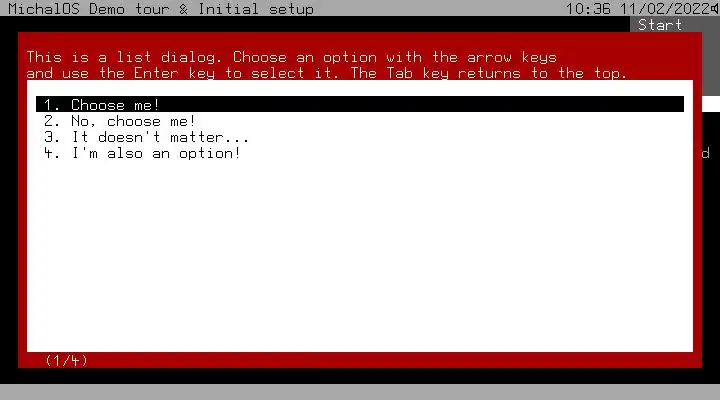Click the empty white area below the options

click(x=360, y=255)
